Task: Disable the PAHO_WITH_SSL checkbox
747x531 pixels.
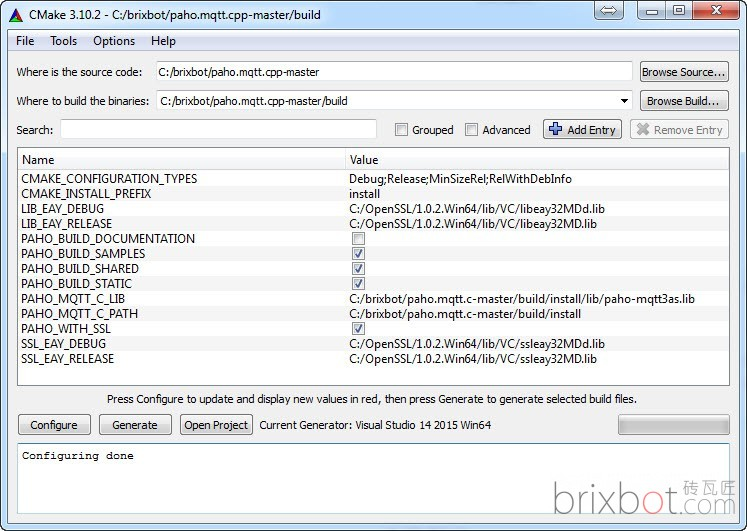Action: pos(358,329)
